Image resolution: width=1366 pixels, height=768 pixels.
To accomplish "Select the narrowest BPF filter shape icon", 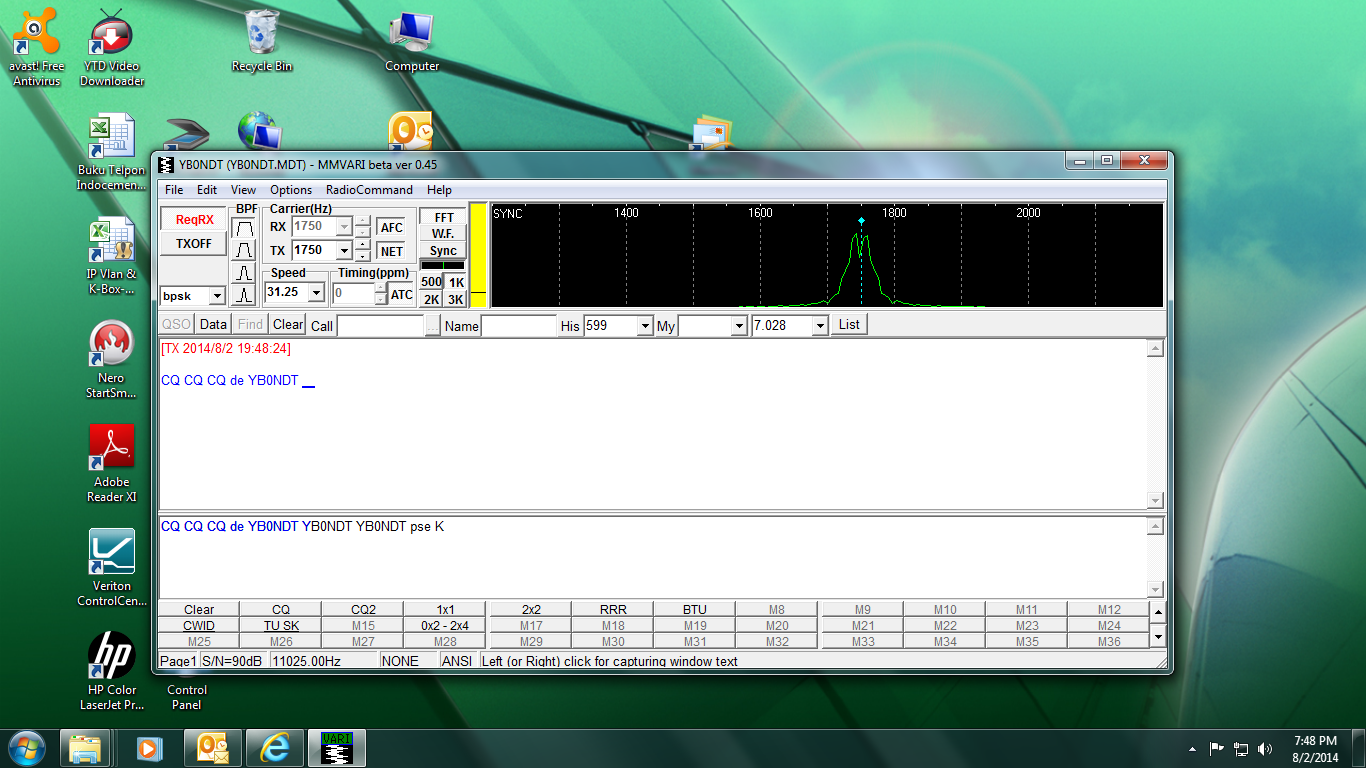I will coord(243,295).
